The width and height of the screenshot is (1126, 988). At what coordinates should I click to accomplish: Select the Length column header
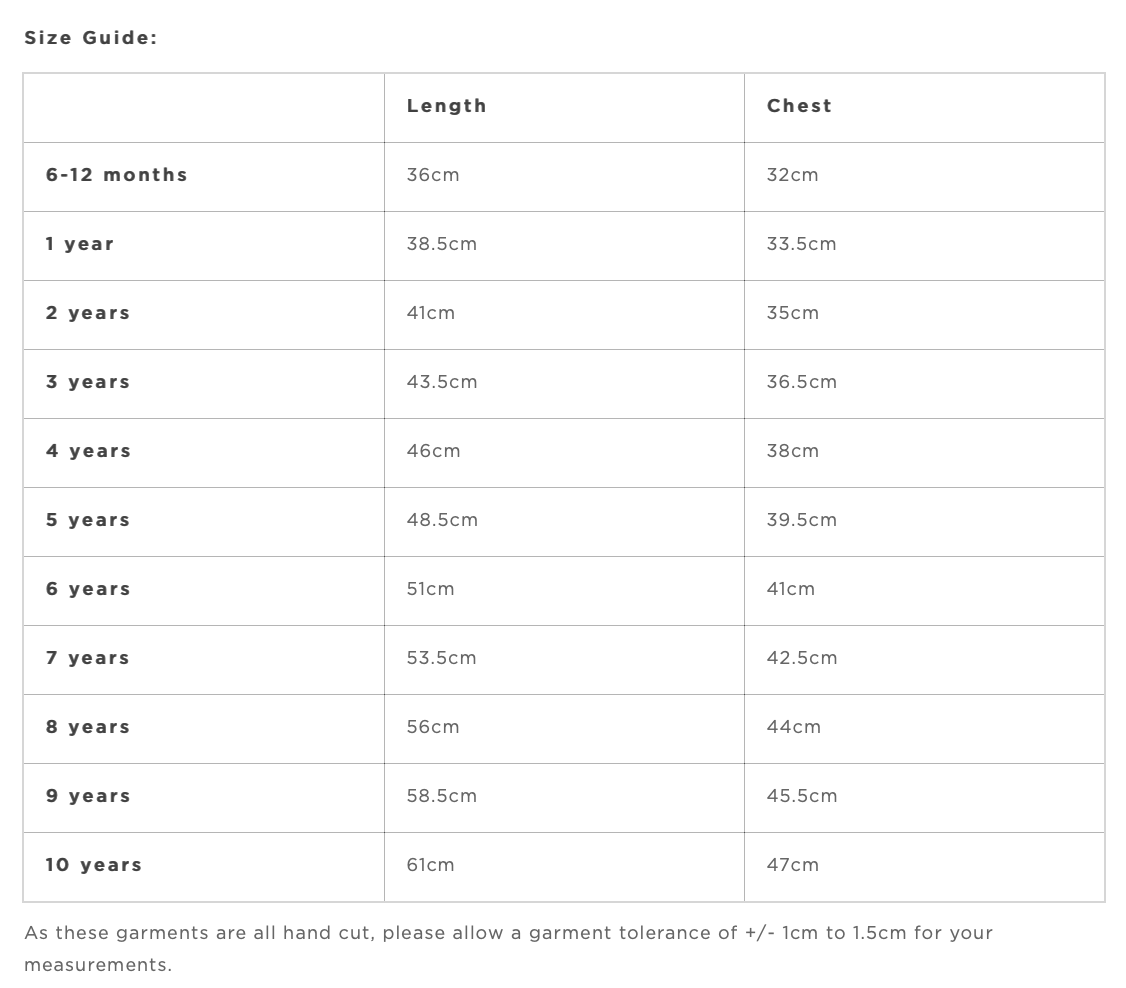pyautogui.click(x=446, y=106)
